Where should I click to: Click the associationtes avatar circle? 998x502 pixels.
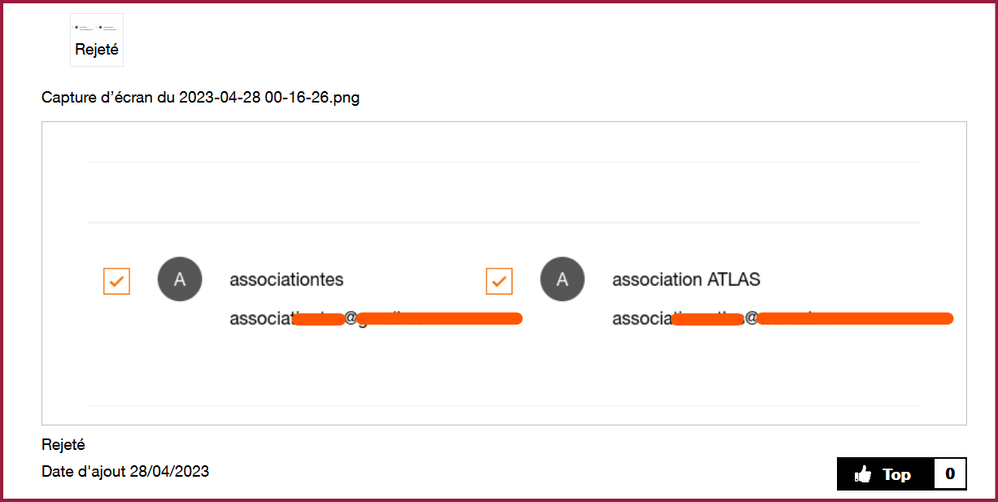[x=180, y=280]
